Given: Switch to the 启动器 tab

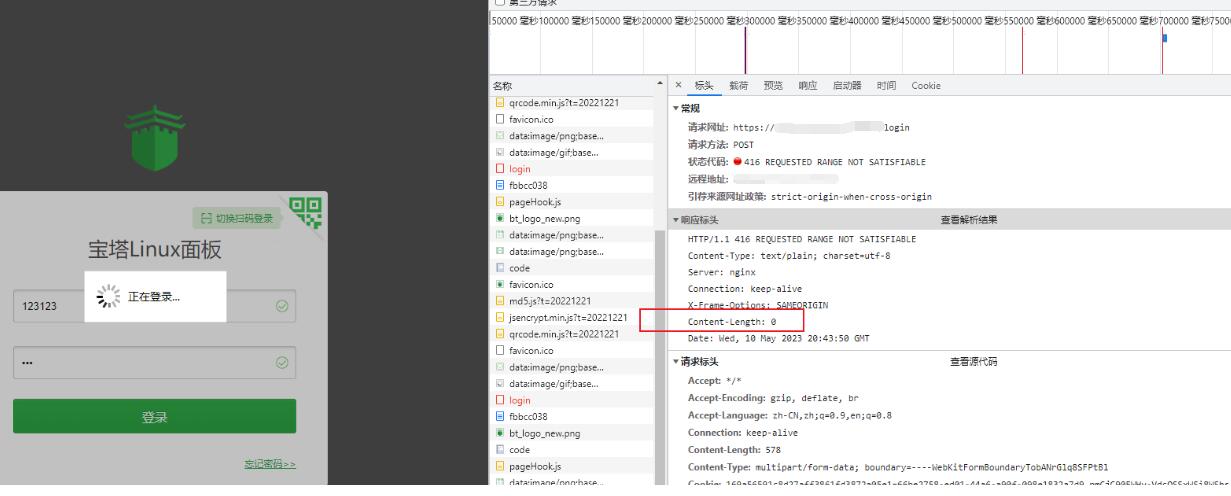Looking at the screenshot, I should 847,86.
